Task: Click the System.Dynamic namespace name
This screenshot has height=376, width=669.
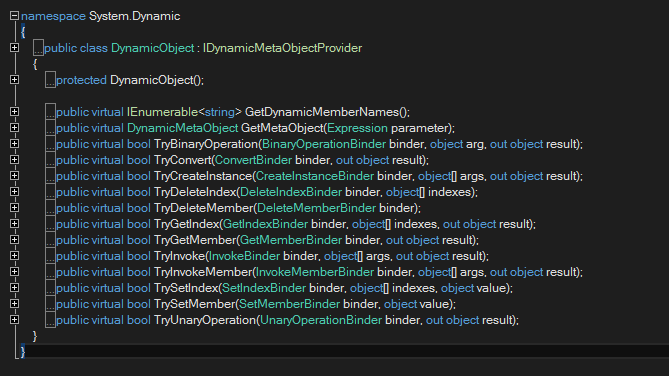Action: tap(134, 16)
